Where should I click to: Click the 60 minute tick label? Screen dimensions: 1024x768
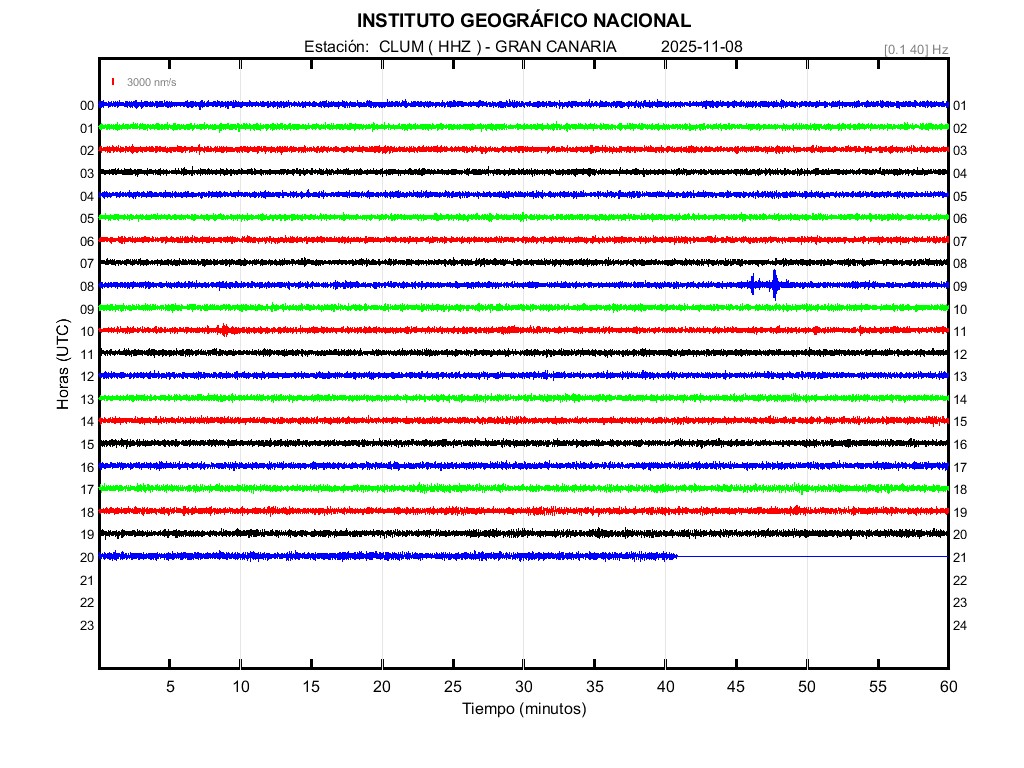click(947, 686)
